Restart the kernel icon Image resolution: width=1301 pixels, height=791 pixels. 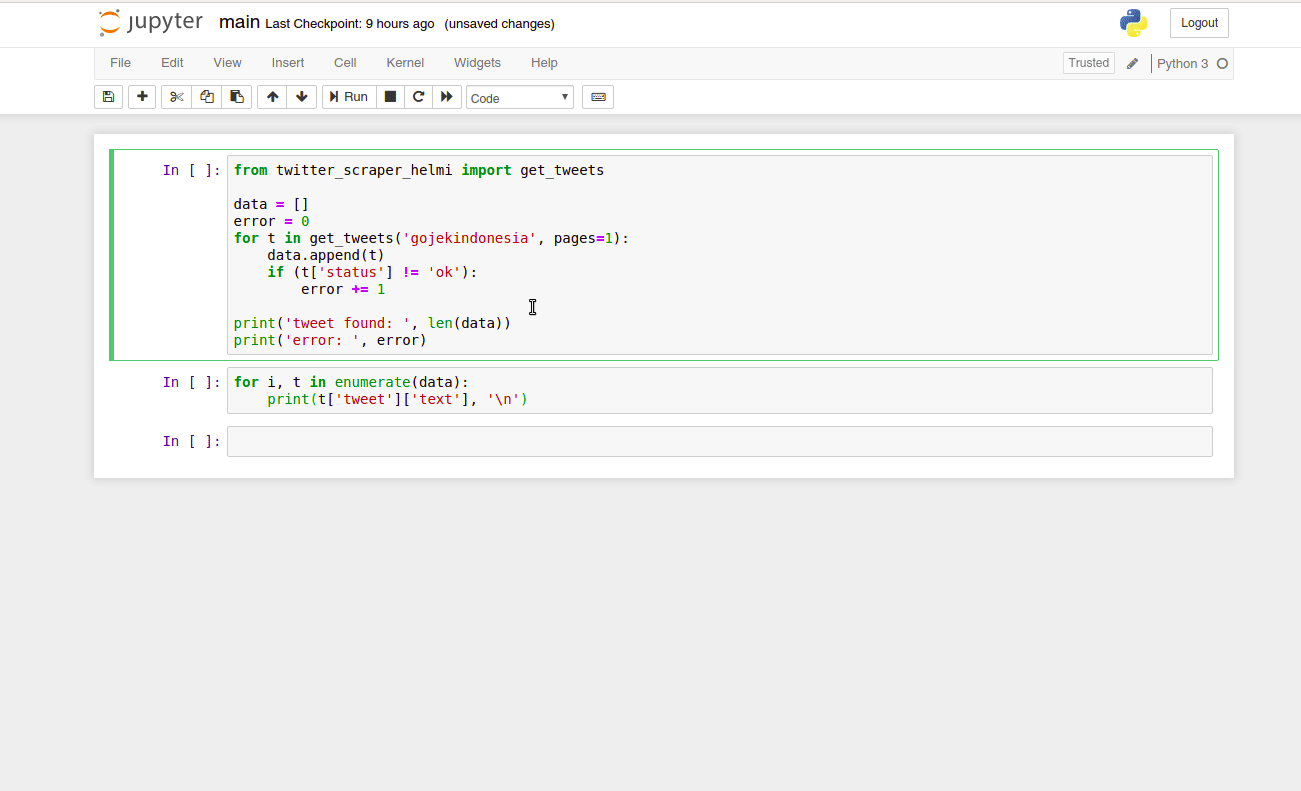click(x=419, y=97)
